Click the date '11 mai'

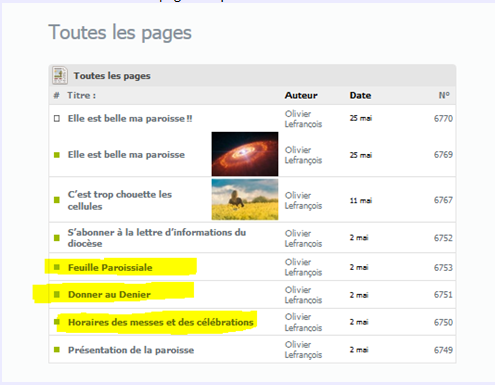click(361, 200)
